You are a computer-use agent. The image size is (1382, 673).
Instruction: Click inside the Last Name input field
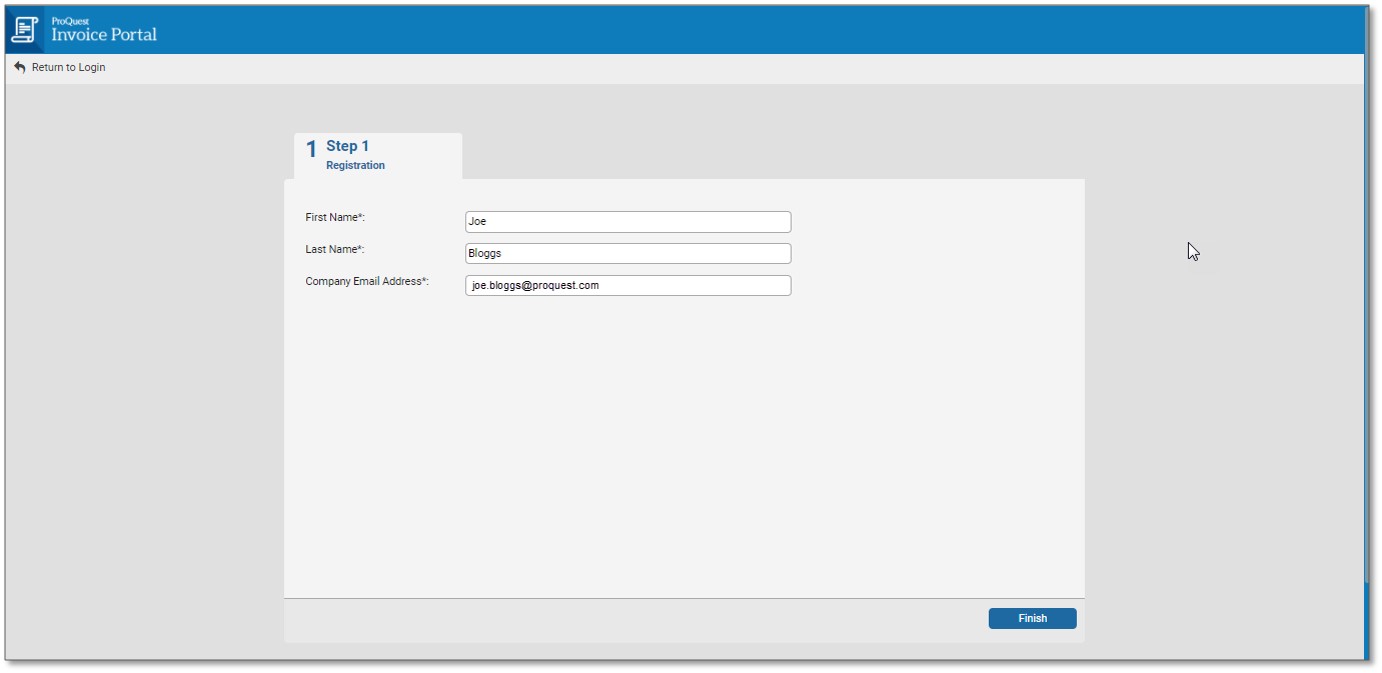click(627, 253)
